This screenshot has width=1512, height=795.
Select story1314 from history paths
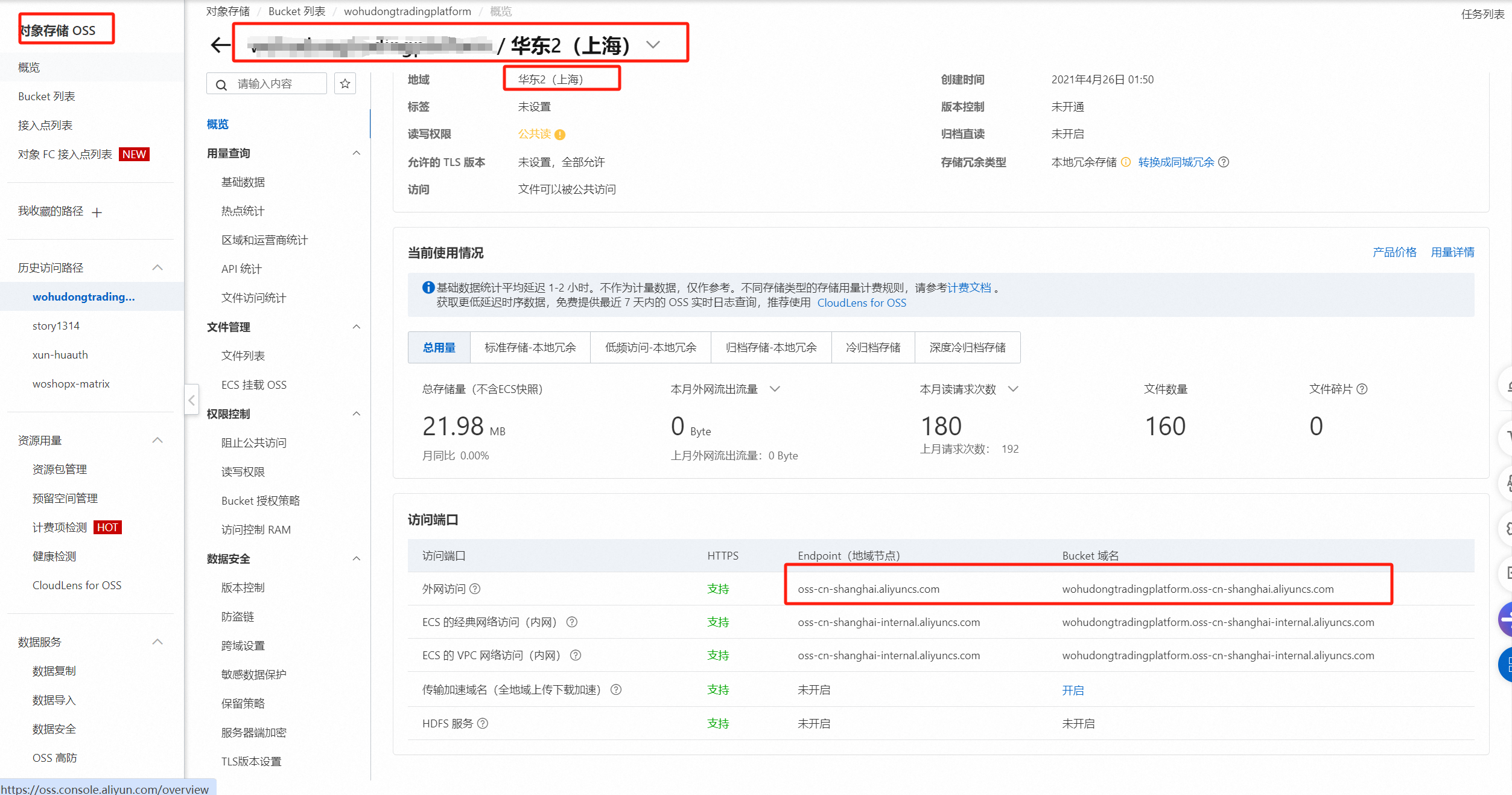click(x=56, y=326)
